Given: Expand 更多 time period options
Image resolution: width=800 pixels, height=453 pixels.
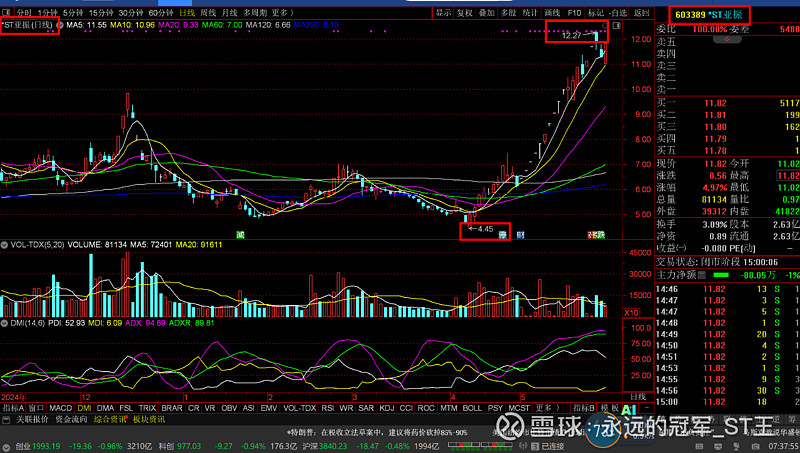Looking at the screenshot, I should (x=282, y=13).
